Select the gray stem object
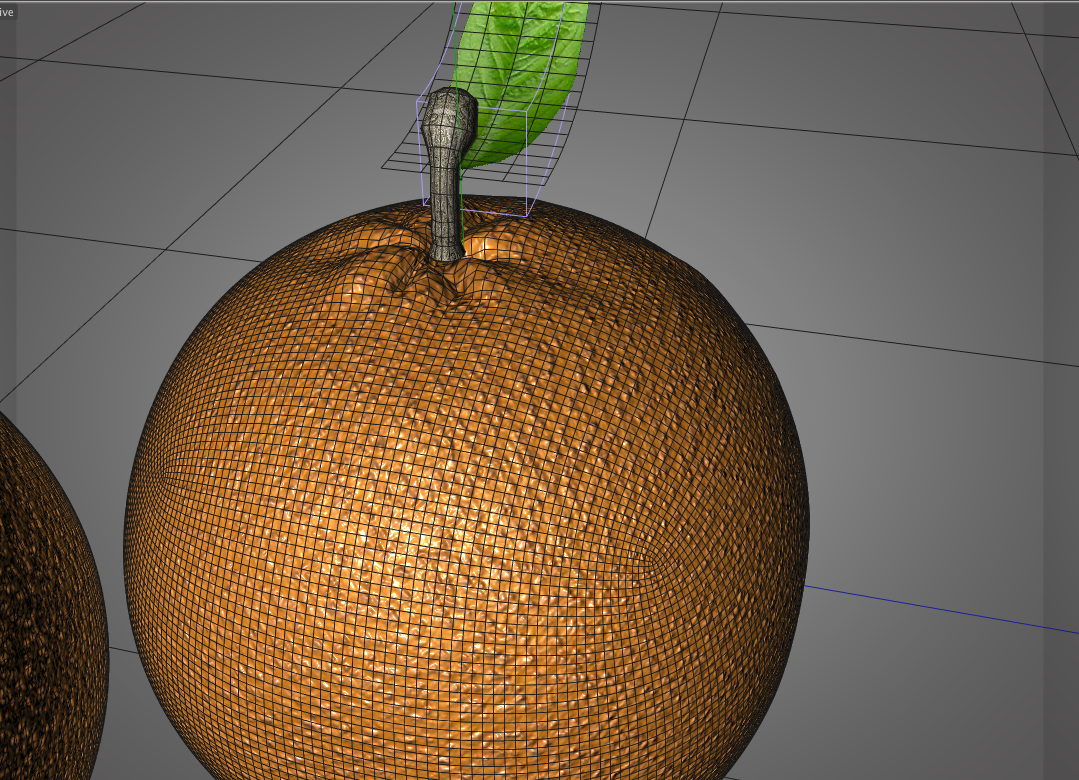Screen dimensions: 1079x780 point(448,175)
